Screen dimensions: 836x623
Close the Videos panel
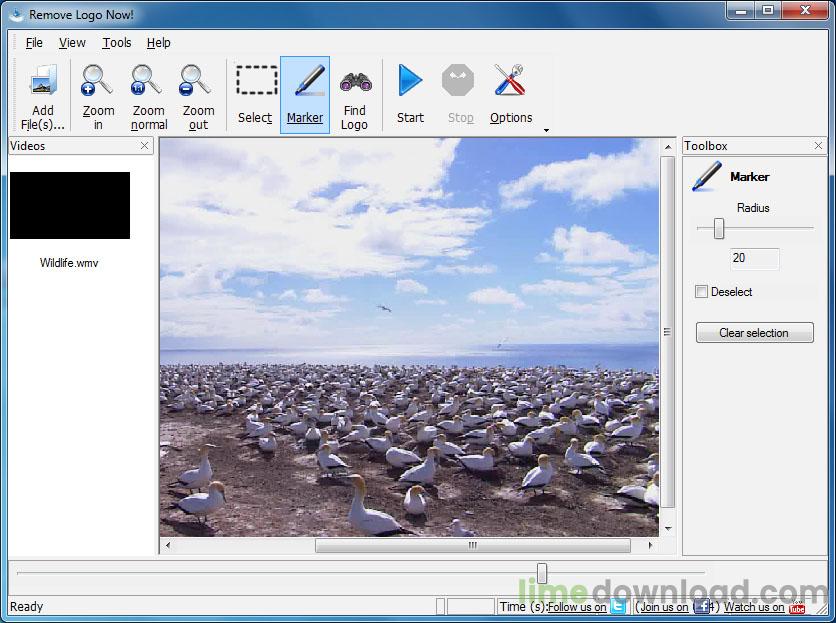tap(145, 146)
